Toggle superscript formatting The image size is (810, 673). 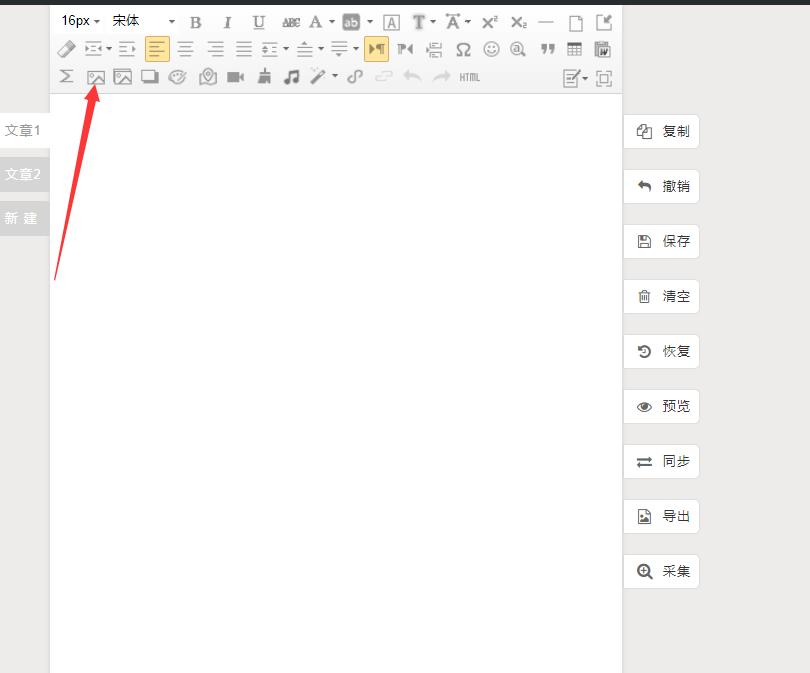[489, 22]
